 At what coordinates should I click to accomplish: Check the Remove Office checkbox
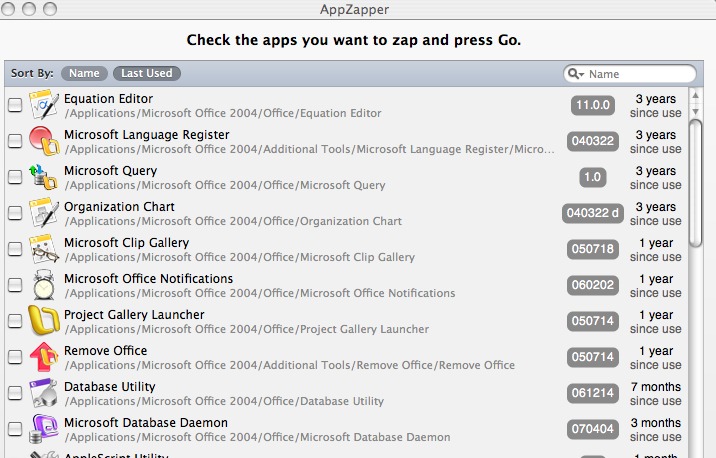click(15, 357)
